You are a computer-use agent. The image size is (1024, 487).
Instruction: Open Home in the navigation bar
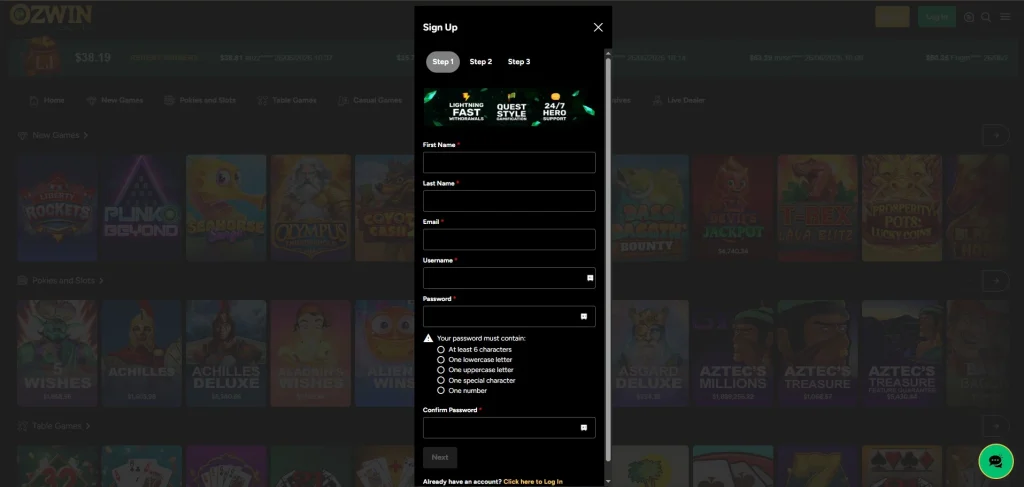(x=47, y=101)
